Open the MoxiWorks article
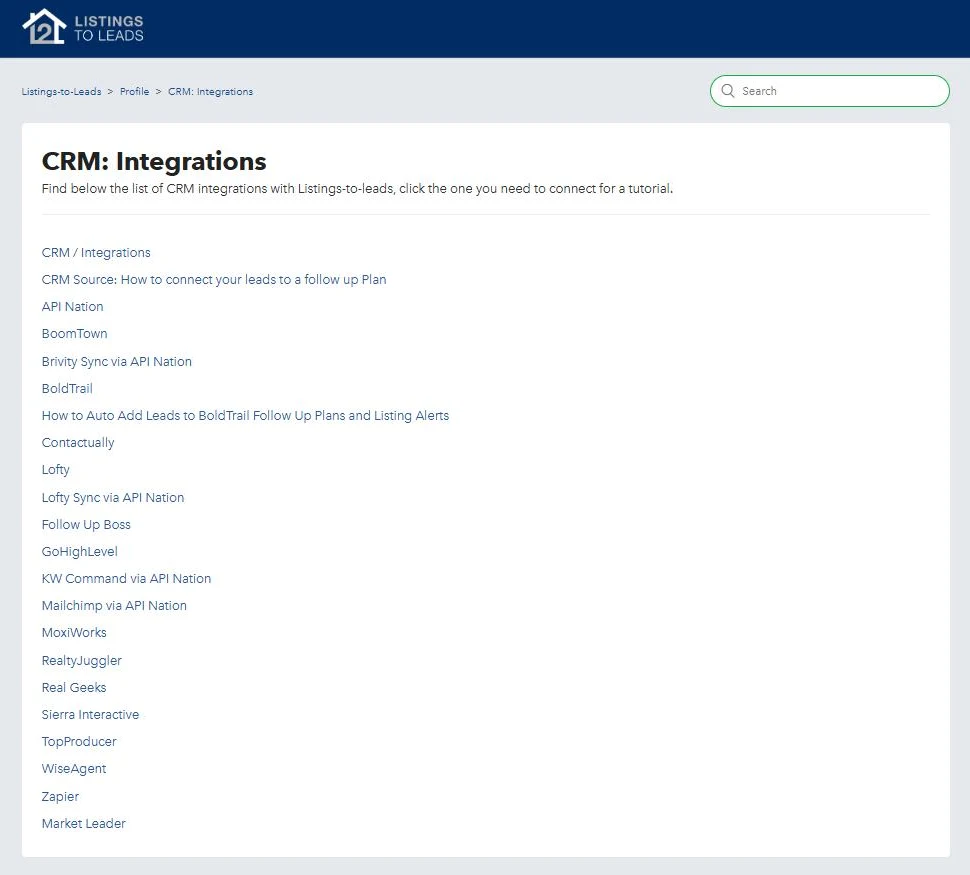 pyautogui.click(x=74, y=632)
